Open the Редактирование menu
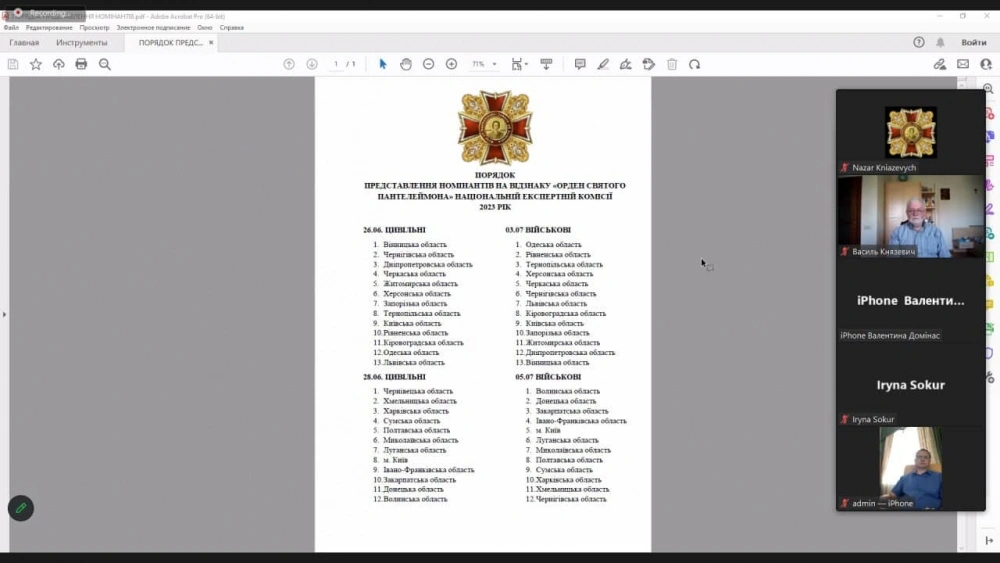This screenshot has height=563, width=1000. click(x=49, y=27)
